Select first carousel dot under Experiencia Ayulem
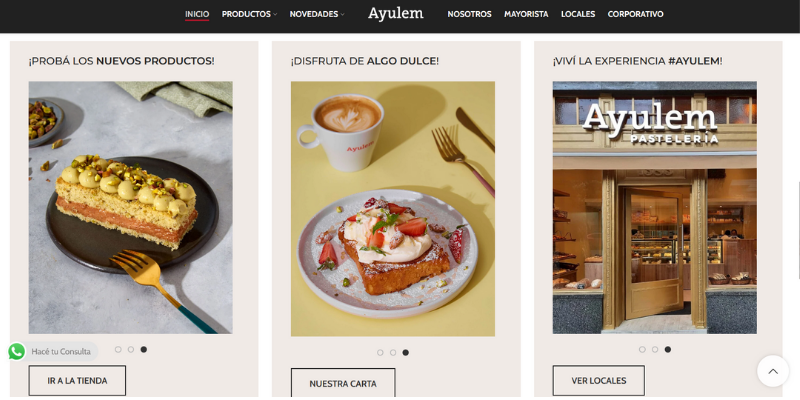Image resolution: width=800 pixels, height=400 pixels. [642, 349]
